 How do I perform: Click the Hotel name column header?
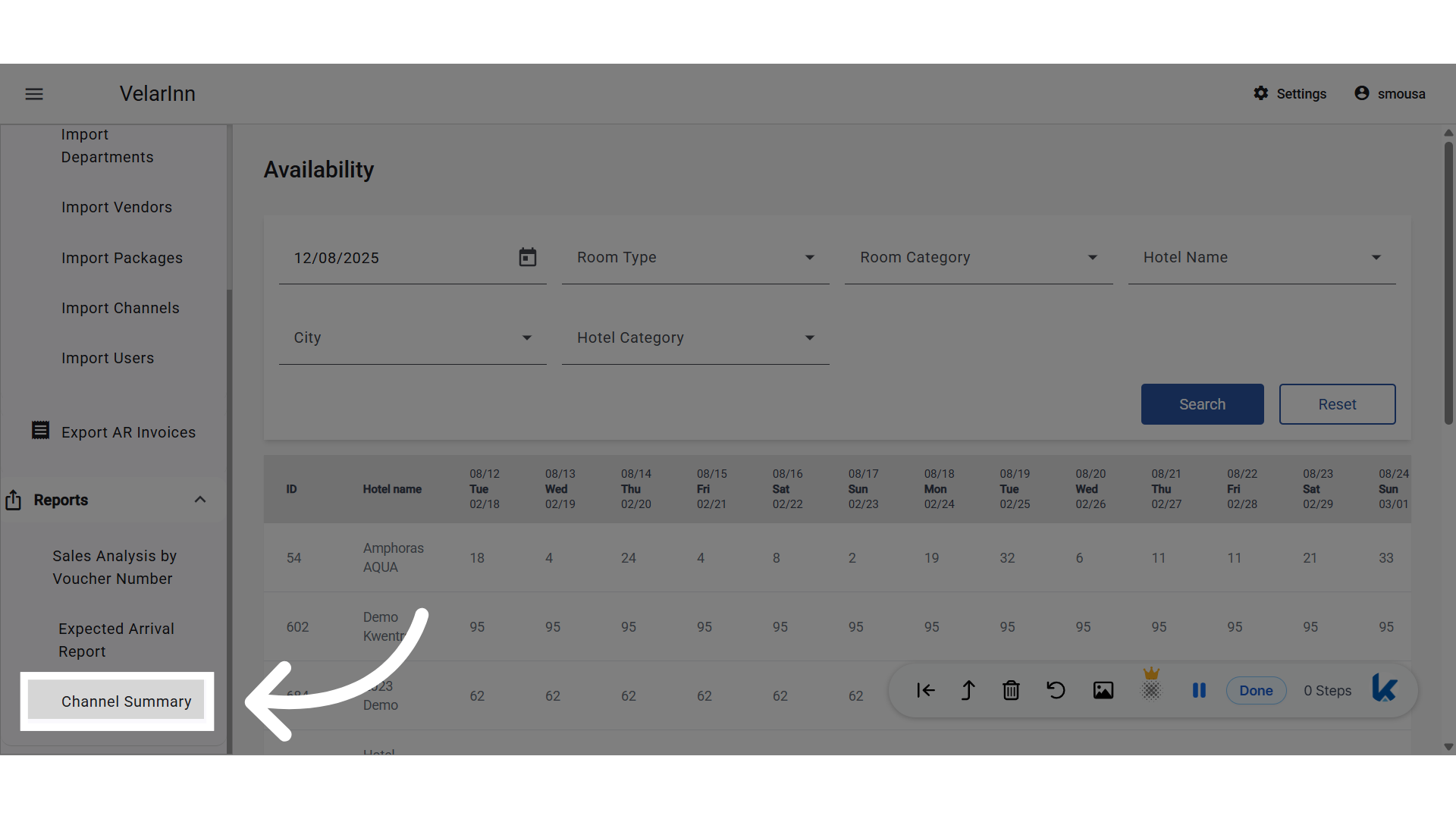pyautogui.click(x=392, y=489)
